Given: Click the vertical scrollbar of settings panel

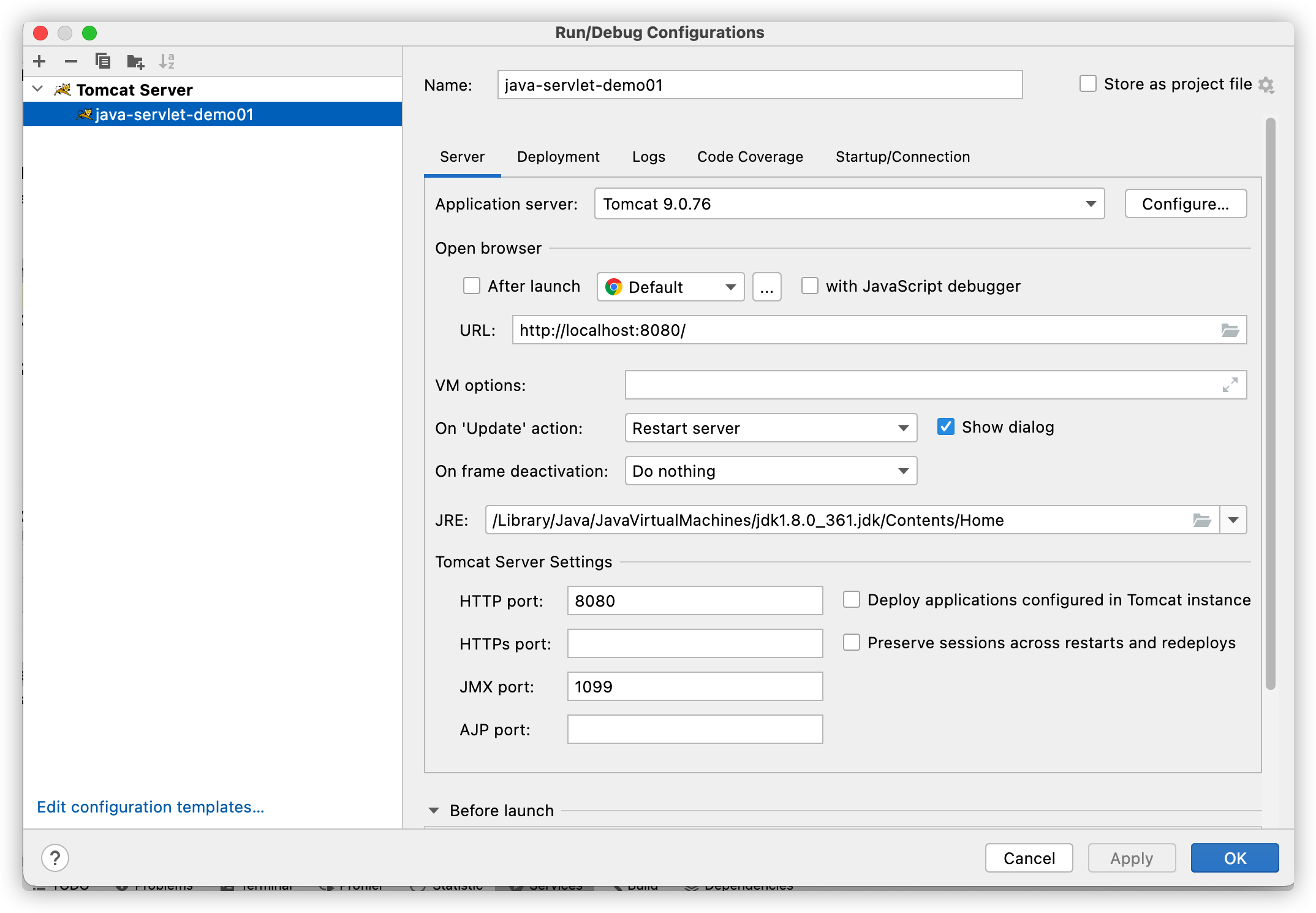Looking at the screenshot, I should 1270,404.
